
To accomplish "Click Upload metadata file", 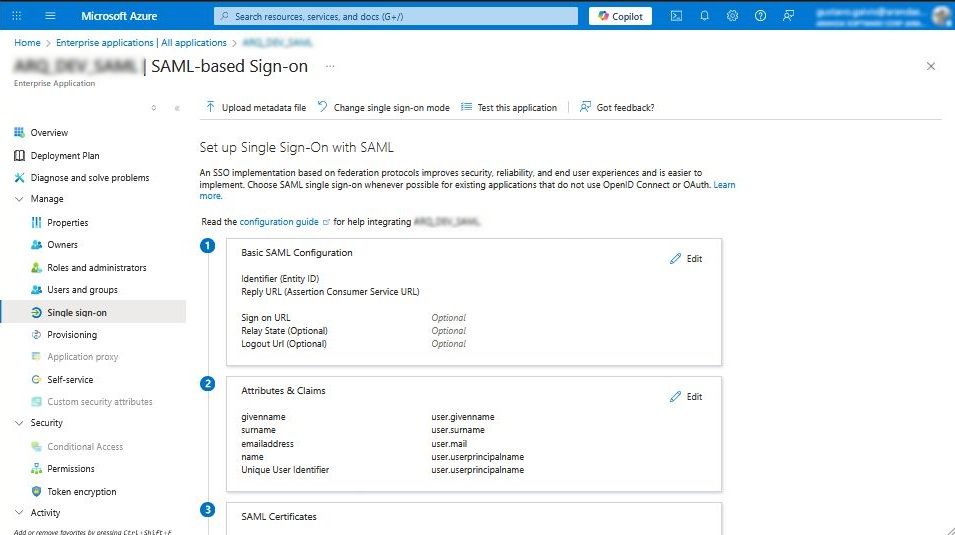I will point(256,107).
